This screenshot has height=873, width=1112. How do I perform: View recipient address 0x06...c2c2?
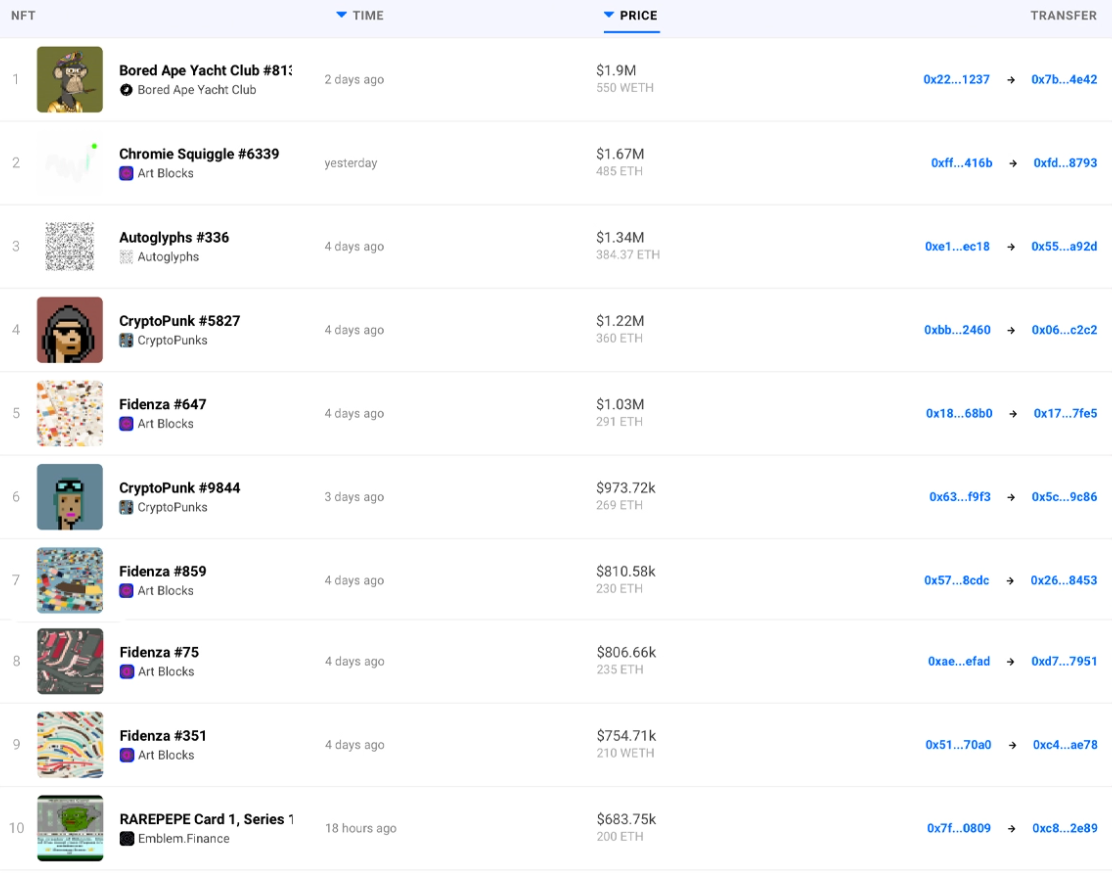[x=1064, y=330]
